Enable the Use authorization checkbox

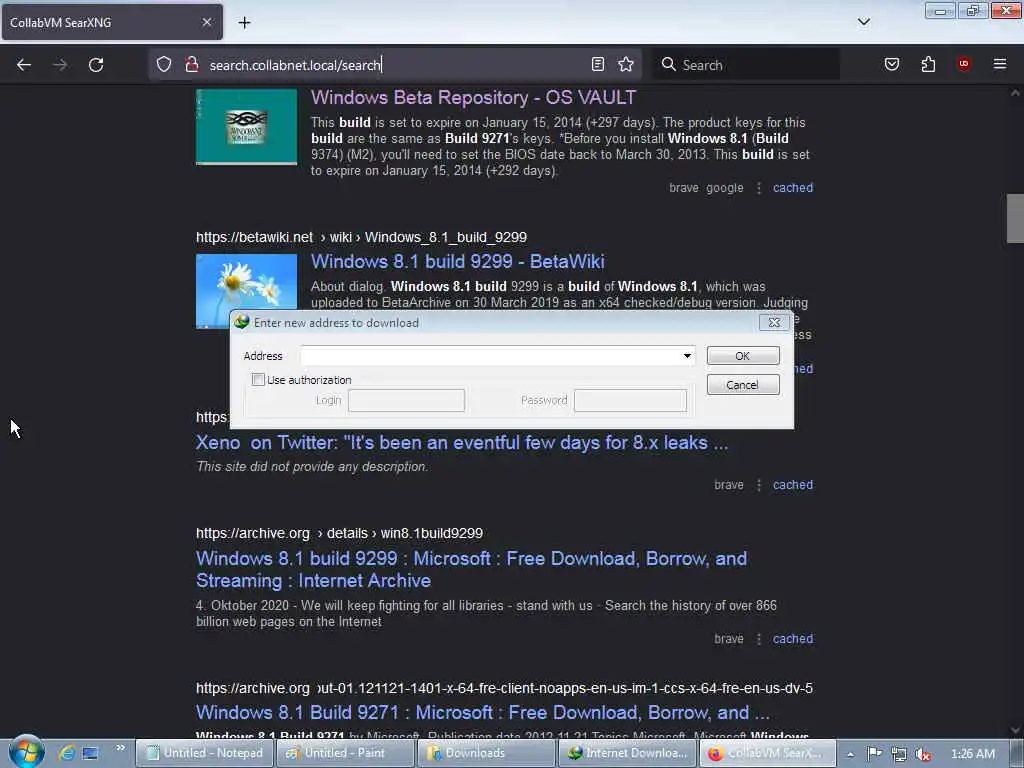click(x=258, y=379)
